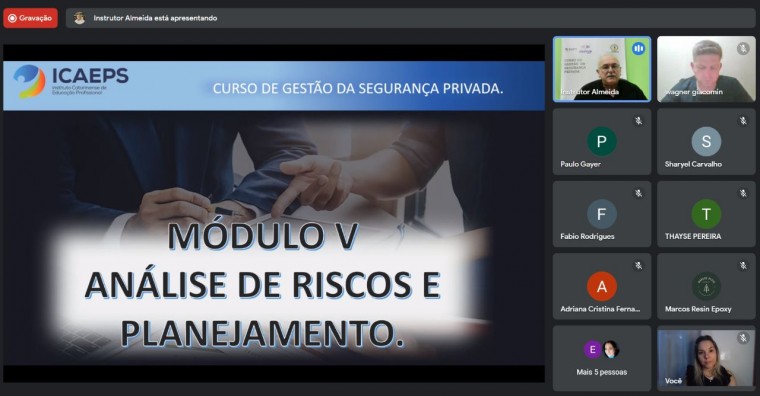Click the muted mic icon on Adriana Cristina's tile
This screenshot has height=396, width=760.
tap(638, 265)
